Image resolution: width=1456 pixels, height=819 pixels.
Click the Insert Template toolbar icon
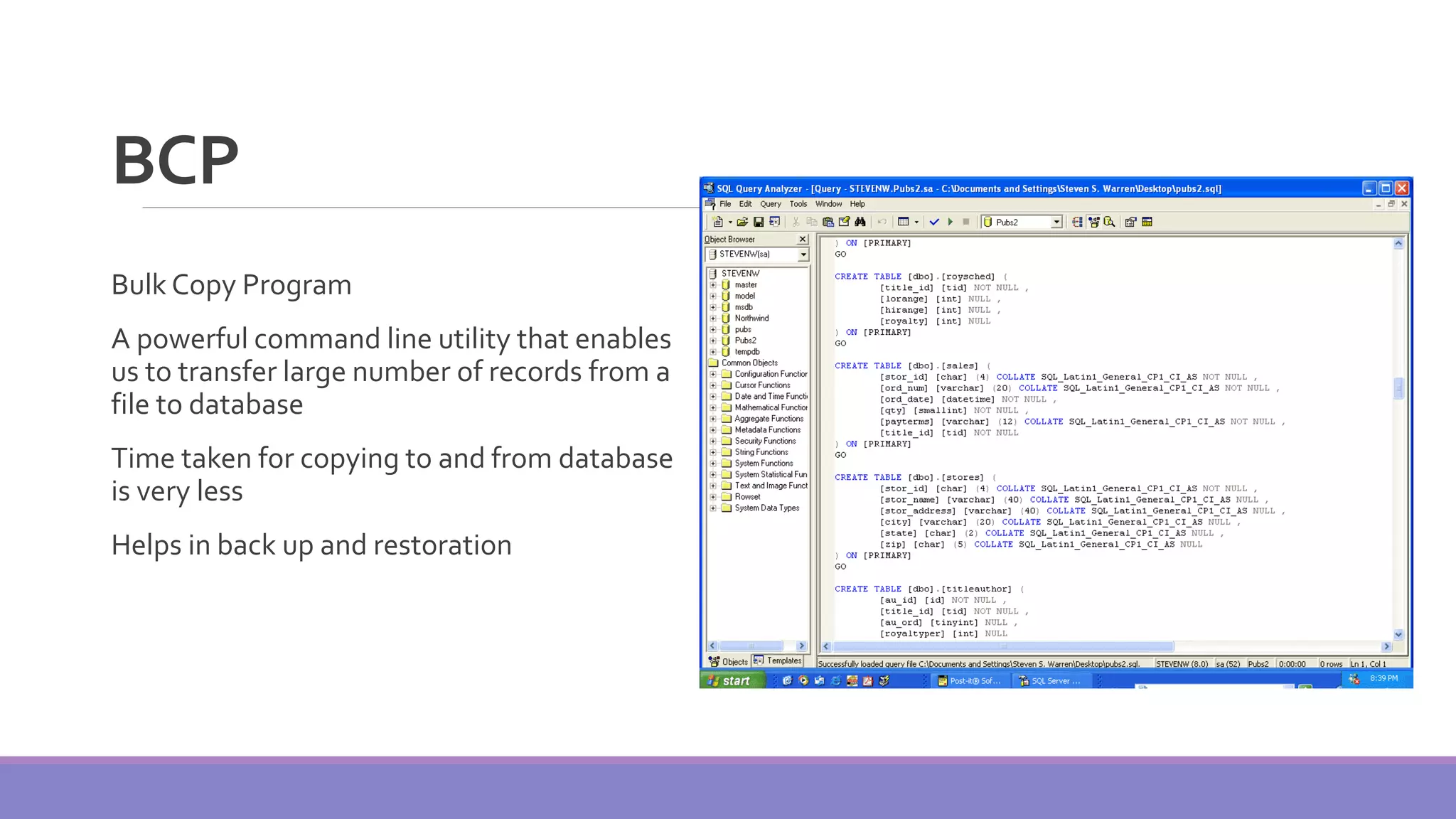775,222
